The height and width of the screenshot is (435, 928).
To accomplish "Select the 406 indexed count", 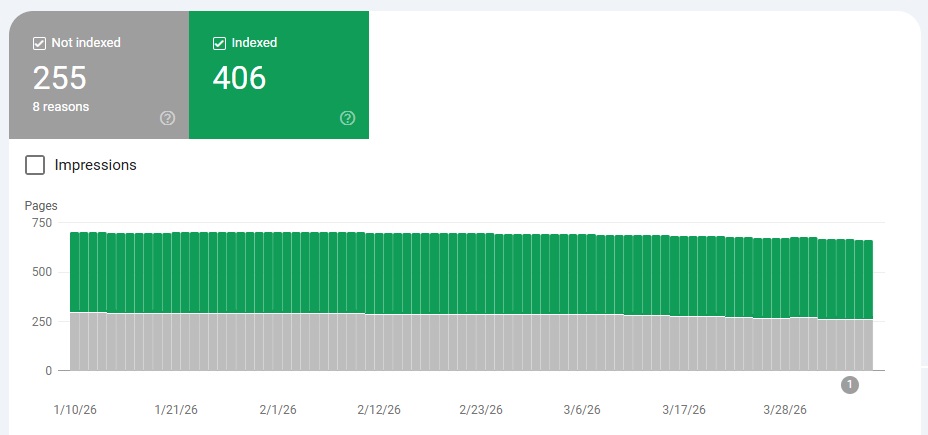I will tap(240, 78).
